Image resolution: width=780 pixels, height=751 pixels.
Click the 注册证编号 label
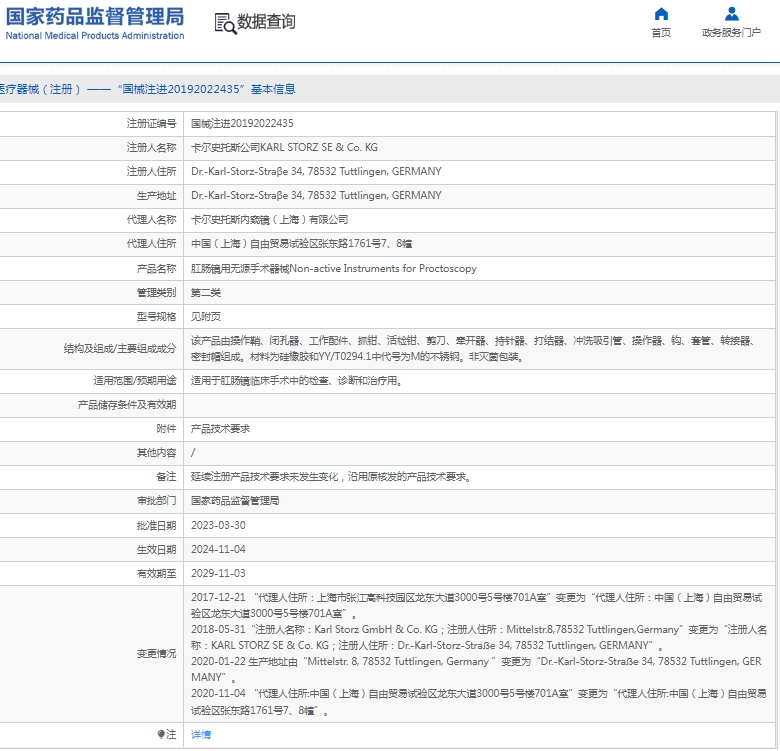[x=151, y=123]
